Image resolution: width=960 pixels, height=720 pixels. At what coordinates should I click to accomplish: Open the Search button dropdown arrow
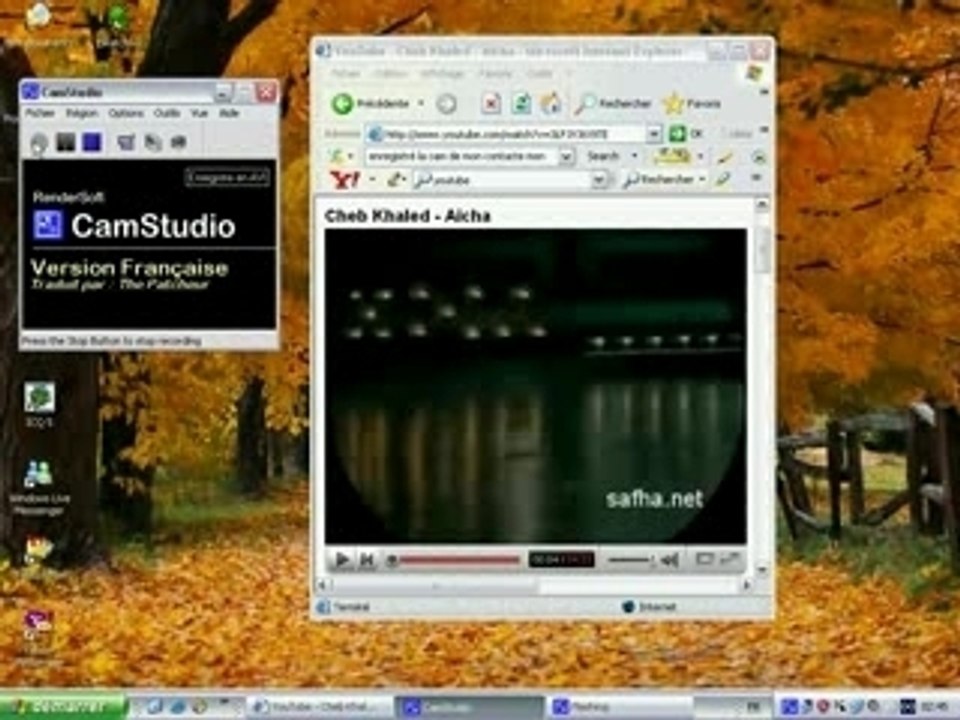(634, 157)
